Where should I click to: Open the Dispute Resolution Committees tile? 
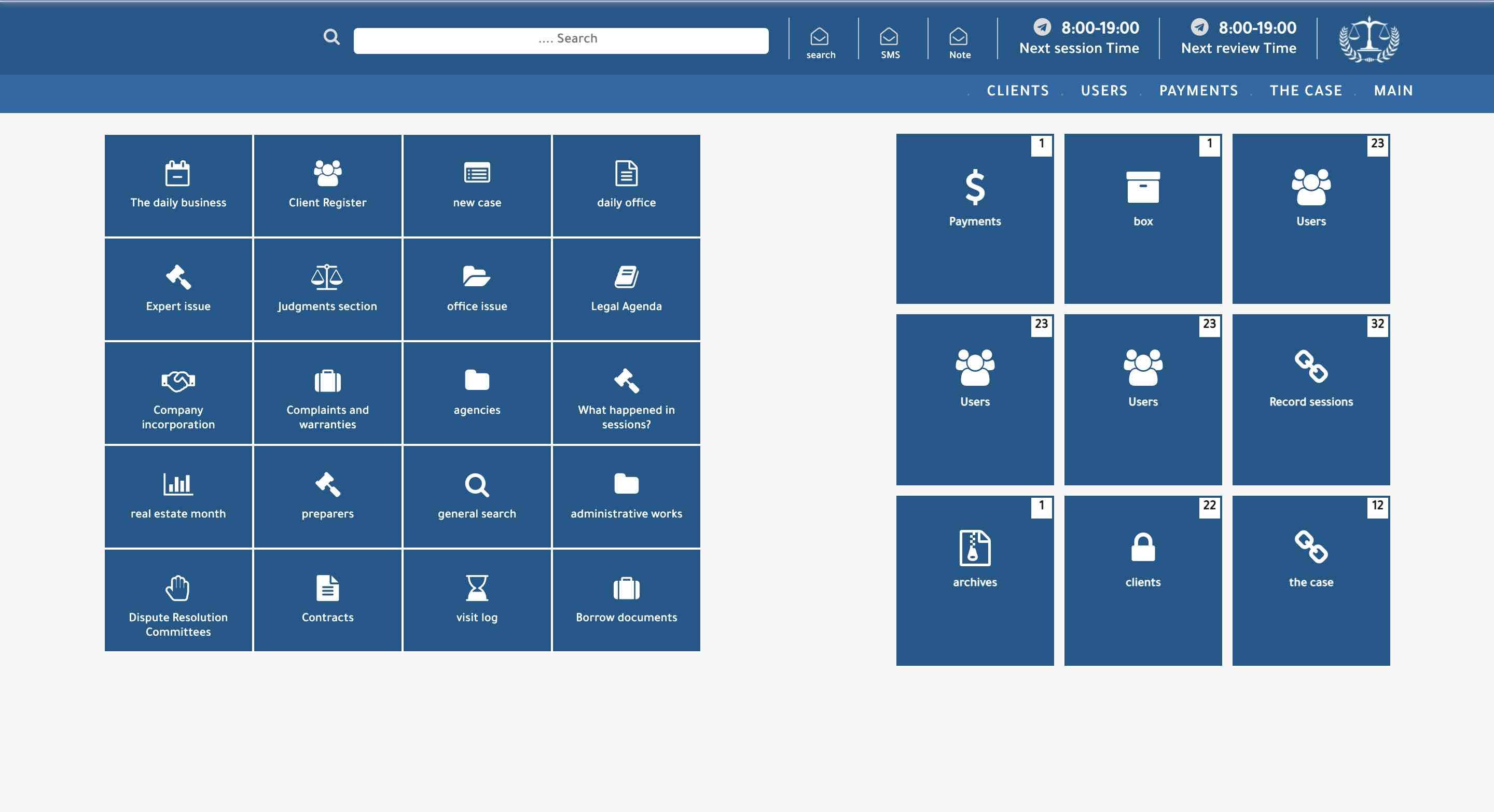click(x=178, y=600)
